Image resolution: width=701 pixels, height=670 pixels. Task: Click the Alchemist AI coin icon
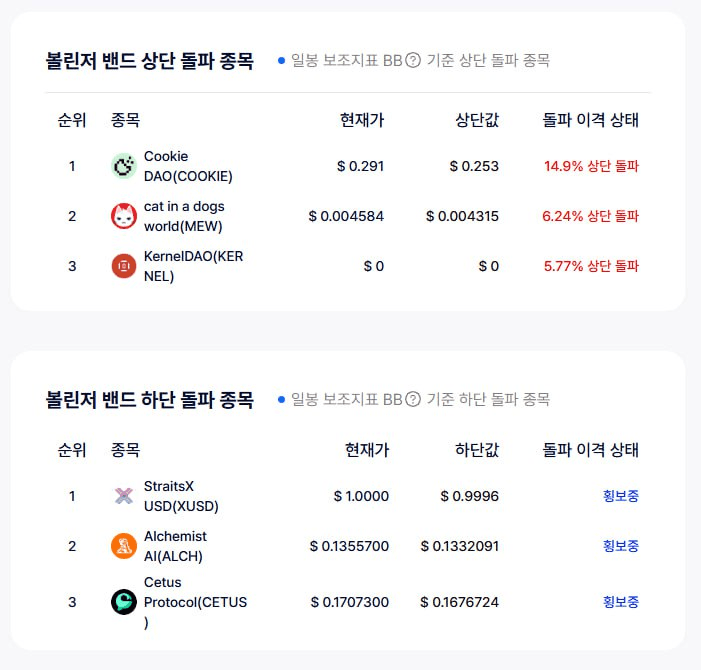[x=124, y=546]
